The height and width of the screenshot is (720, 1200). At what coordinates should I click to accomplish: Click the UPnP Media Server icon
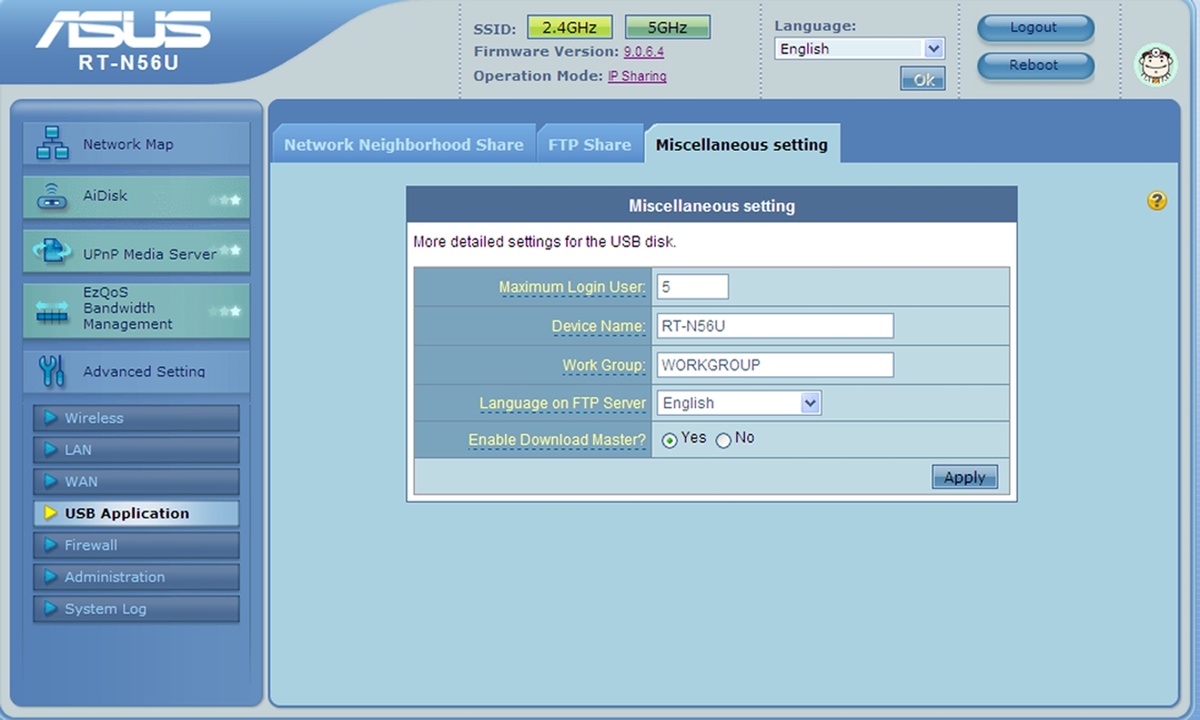pos(52,251)
